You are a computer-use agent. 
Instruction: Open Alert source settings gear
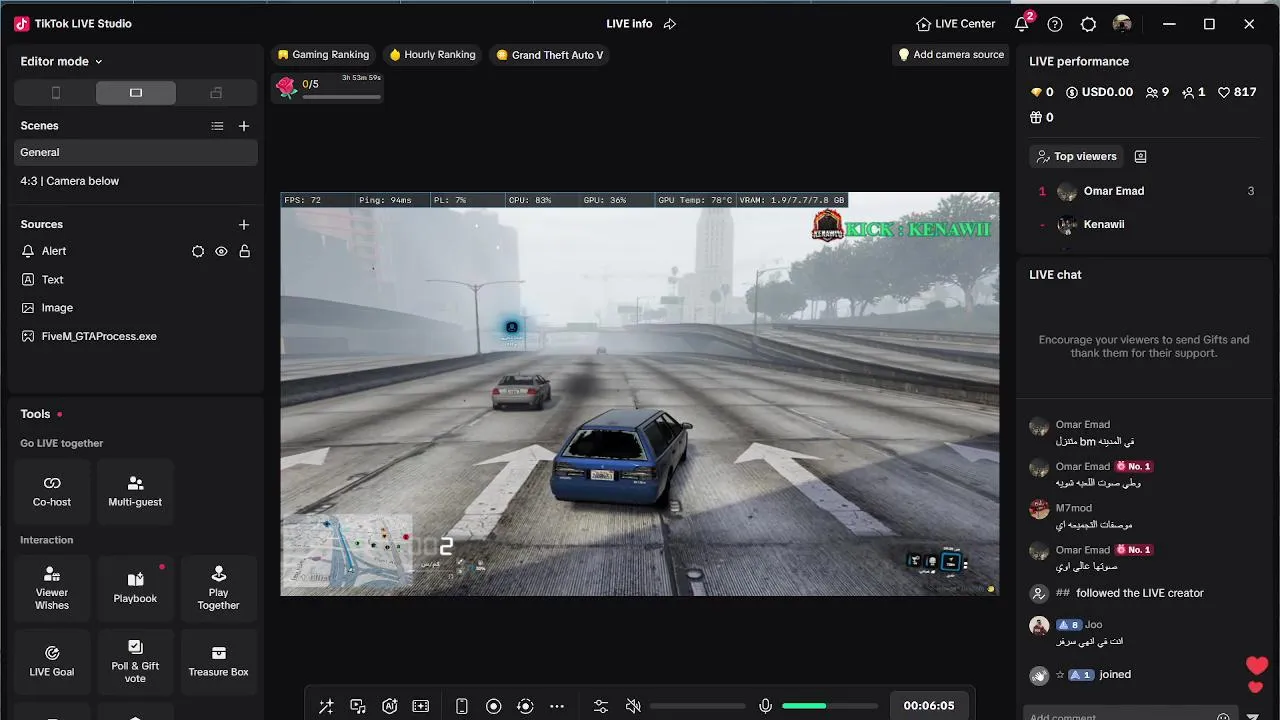[198, 252]
